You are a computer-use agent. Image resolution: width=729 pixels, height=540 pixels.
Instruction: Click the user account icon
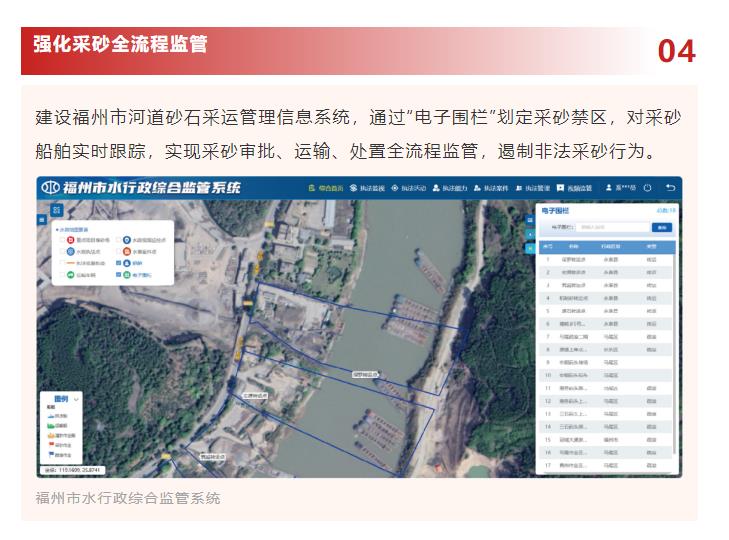click(609, 188)
